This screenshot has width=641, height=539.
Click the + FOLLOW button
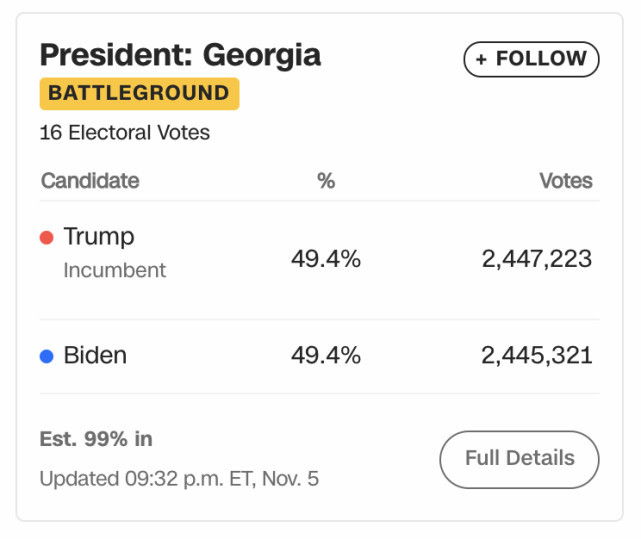[531, 59]
